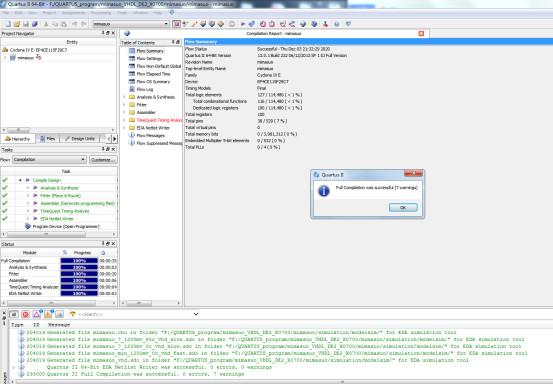Image resolution: width=553 pixels, height=384 pixels.
Task: Select the 'Full Compilation was successful' log message
Action: (145, 374)
